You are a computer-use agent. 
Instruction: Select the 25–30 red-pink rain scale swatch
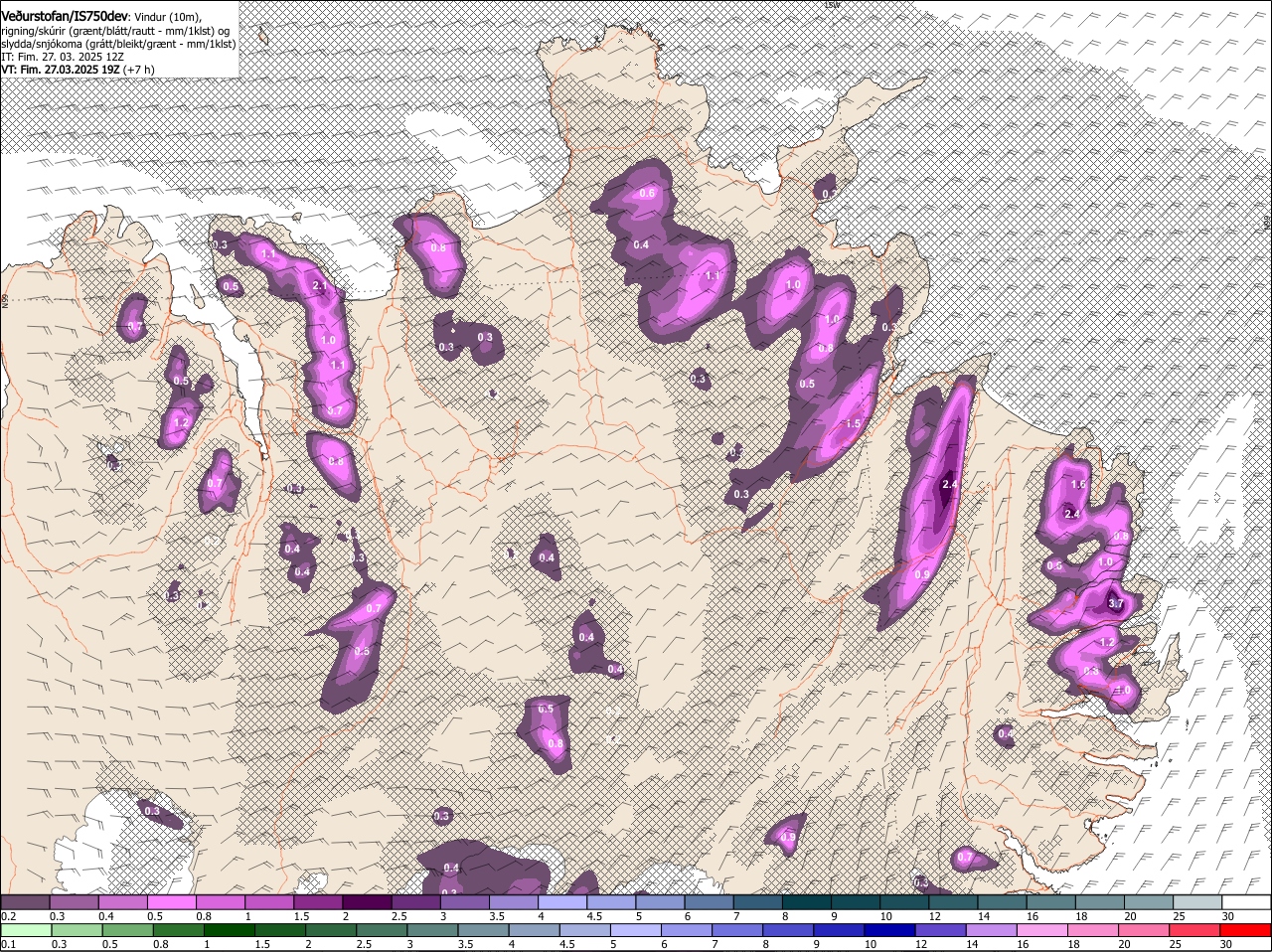pyautogui.click(x=1195, y=931)
